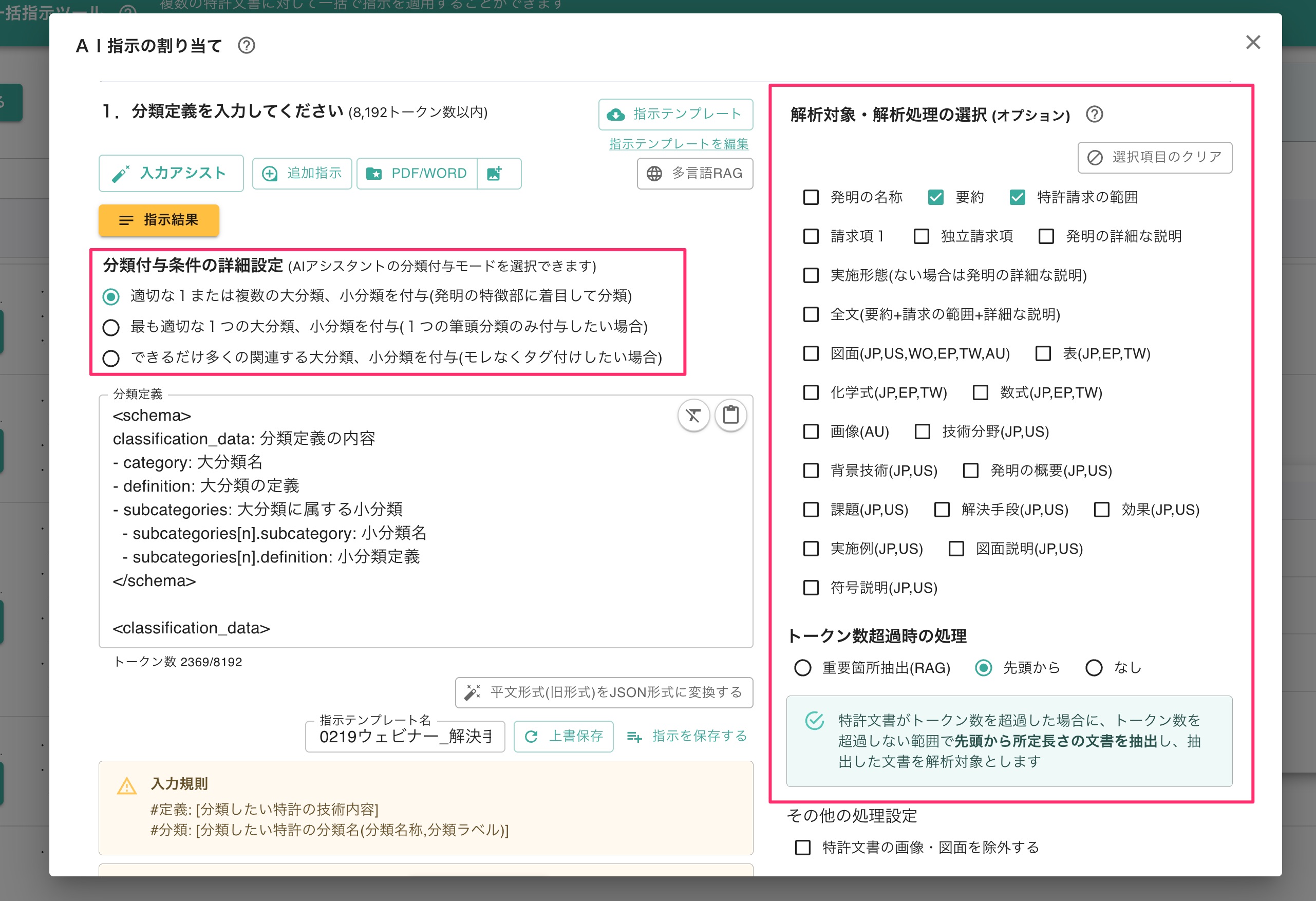
Task: Click help icon next to 解析対象・解析処理の選択
Action: coord(1095,115)
